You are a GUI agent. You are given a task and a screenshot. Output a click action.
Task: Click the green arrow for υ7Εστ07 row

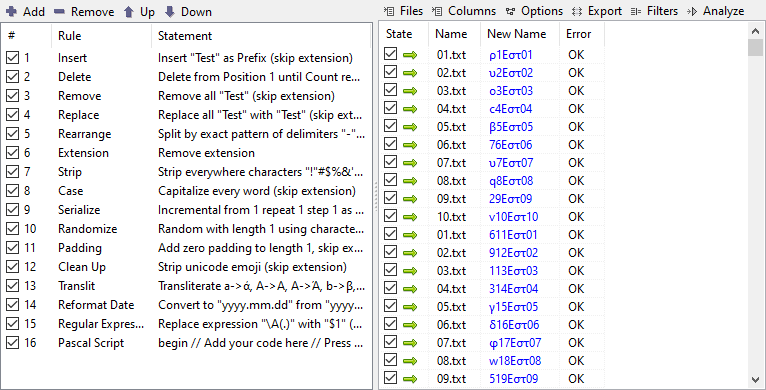coord(410,163)
